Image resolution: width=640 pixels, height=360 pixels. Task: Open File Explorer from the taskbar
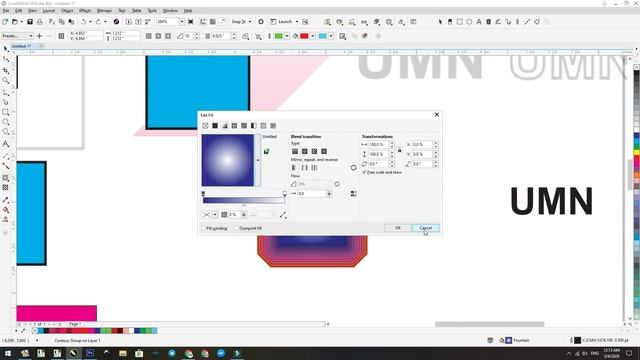pos(123,353)
